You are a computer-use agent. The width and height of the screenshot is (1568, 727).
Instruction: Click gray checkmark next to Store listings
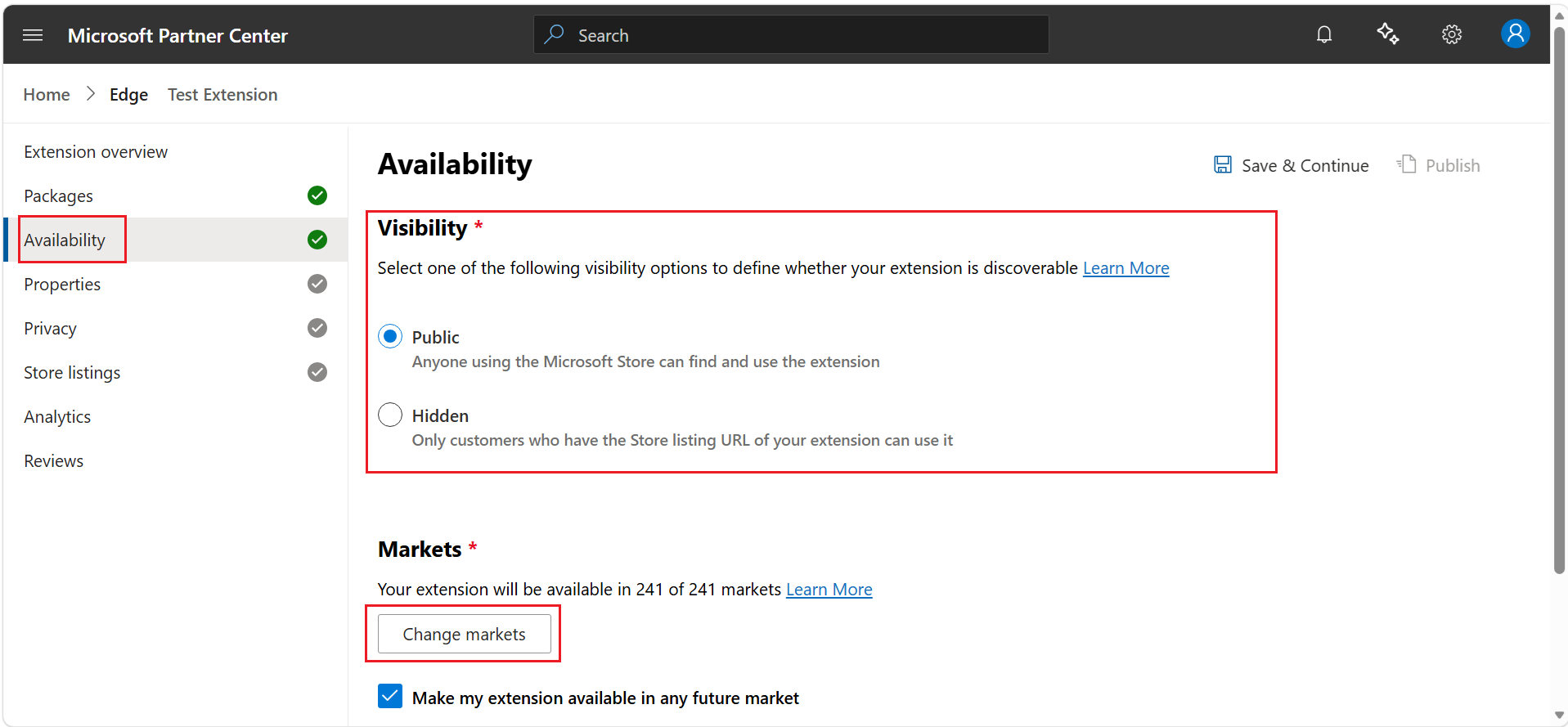pyautogui.click(x=317, y=372)
